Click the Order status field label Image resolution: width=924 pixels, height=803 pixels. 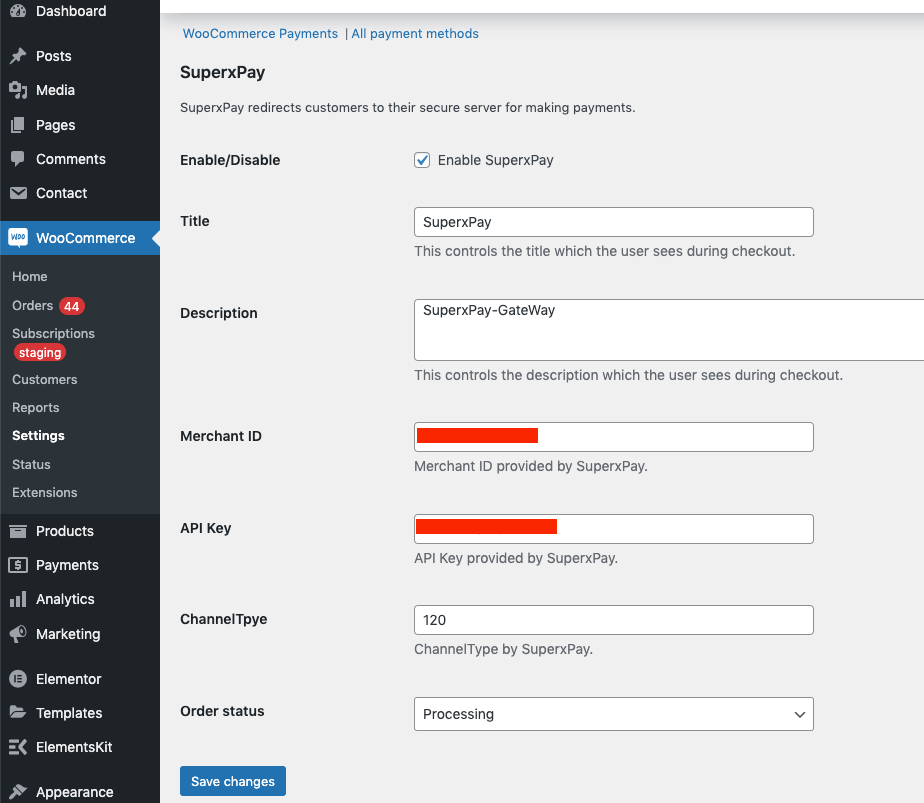pos(222,711)
